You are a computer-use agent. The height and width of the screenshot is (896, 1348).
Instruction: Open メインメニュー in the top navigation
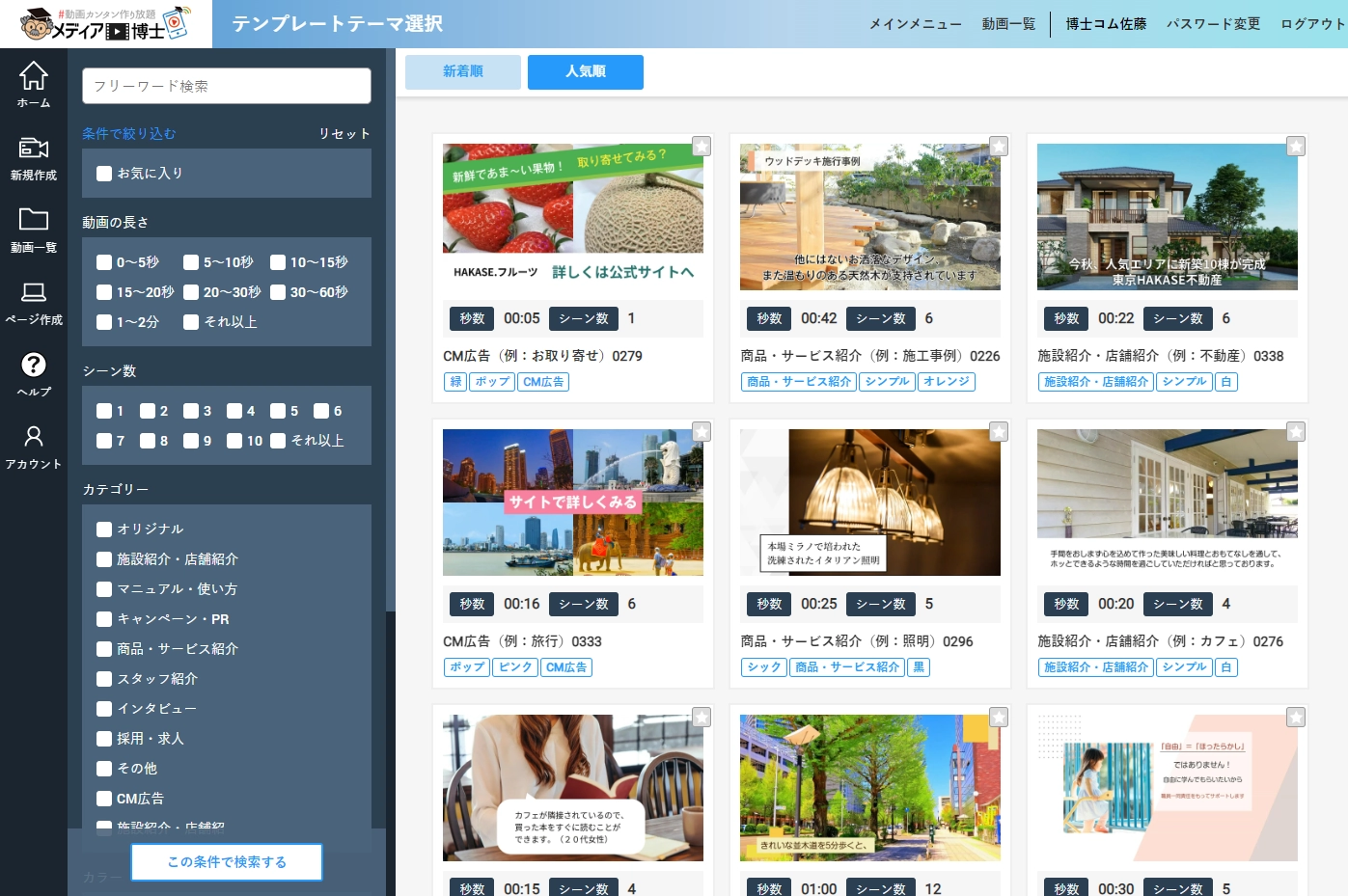pyautogui.click(x=915, y=24)
